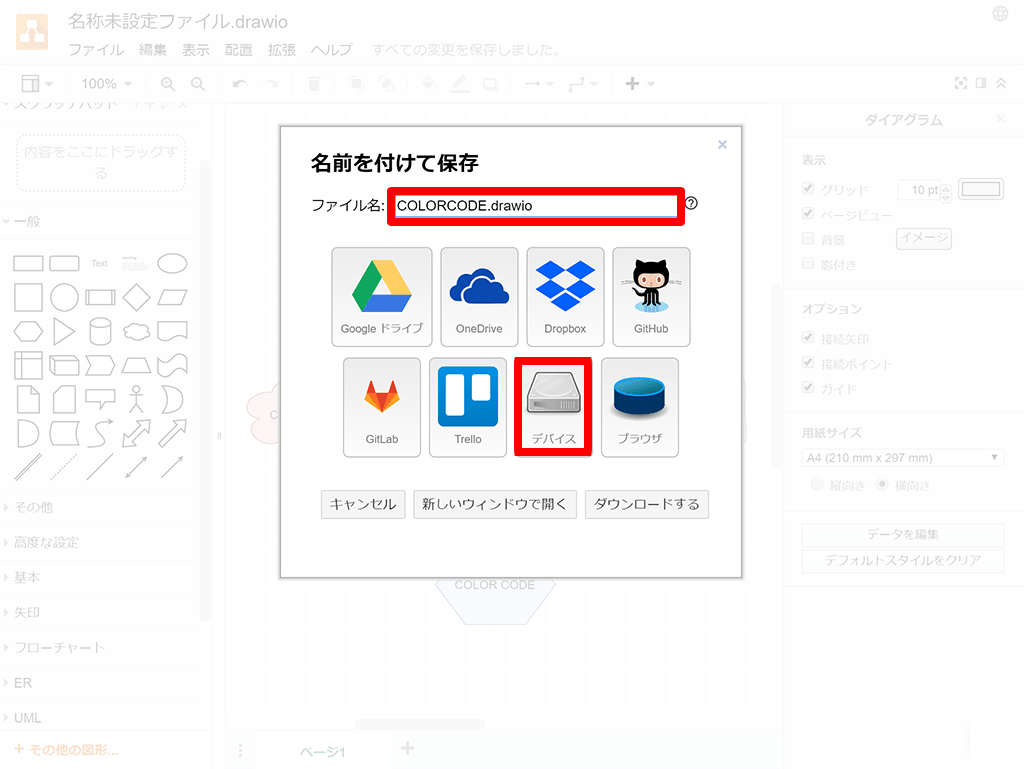Select デバイス (device) save option

pyautogui.click(x=553, y=407)
